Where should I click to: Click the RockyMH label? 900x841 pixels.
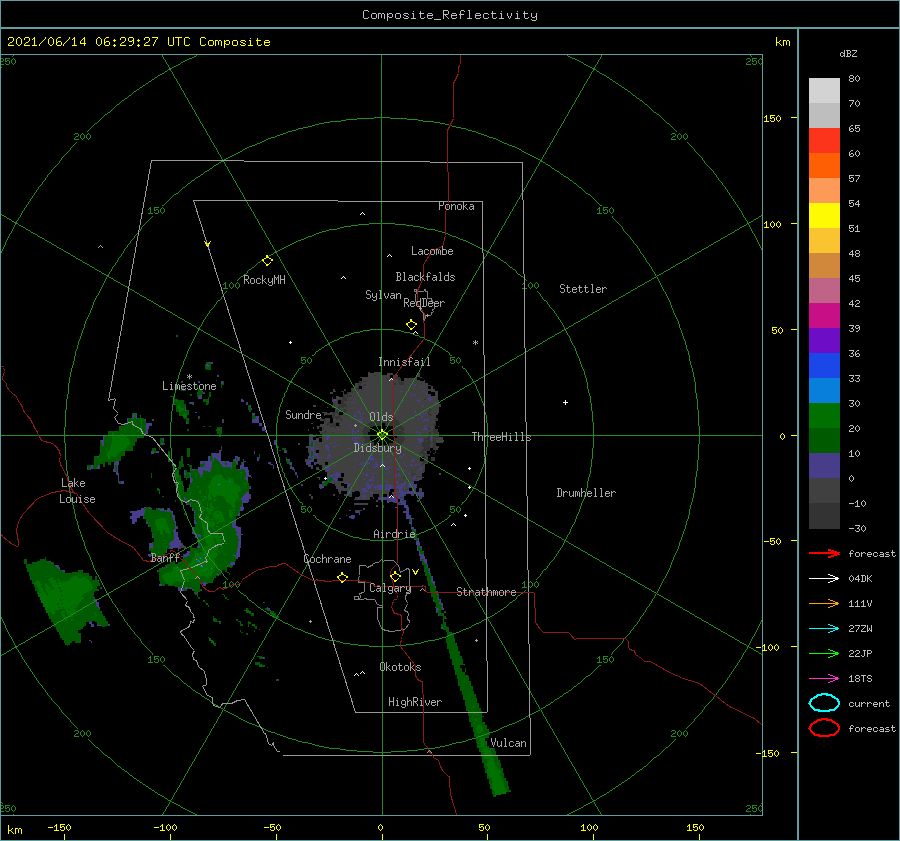(264, 280)
